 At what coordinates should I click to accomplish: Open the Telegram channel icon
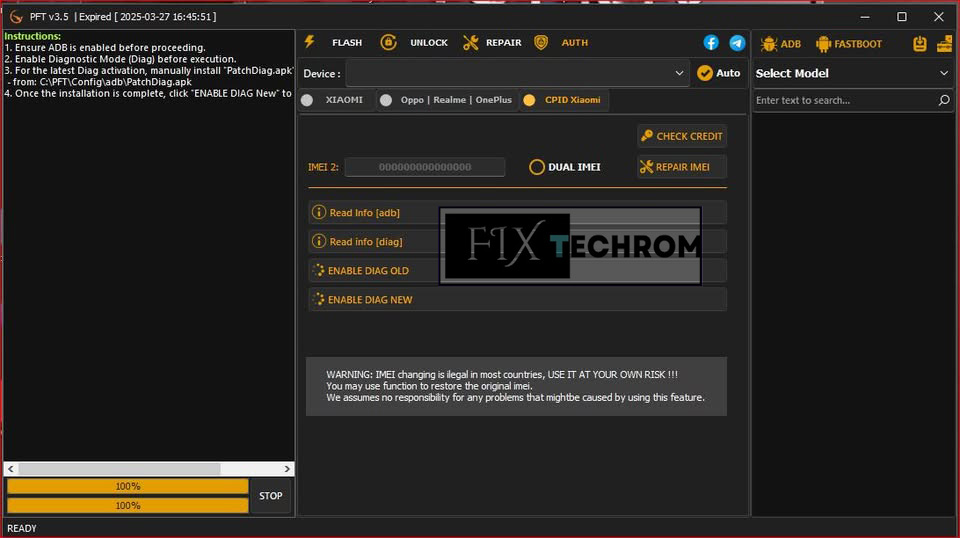pos(737,42)
